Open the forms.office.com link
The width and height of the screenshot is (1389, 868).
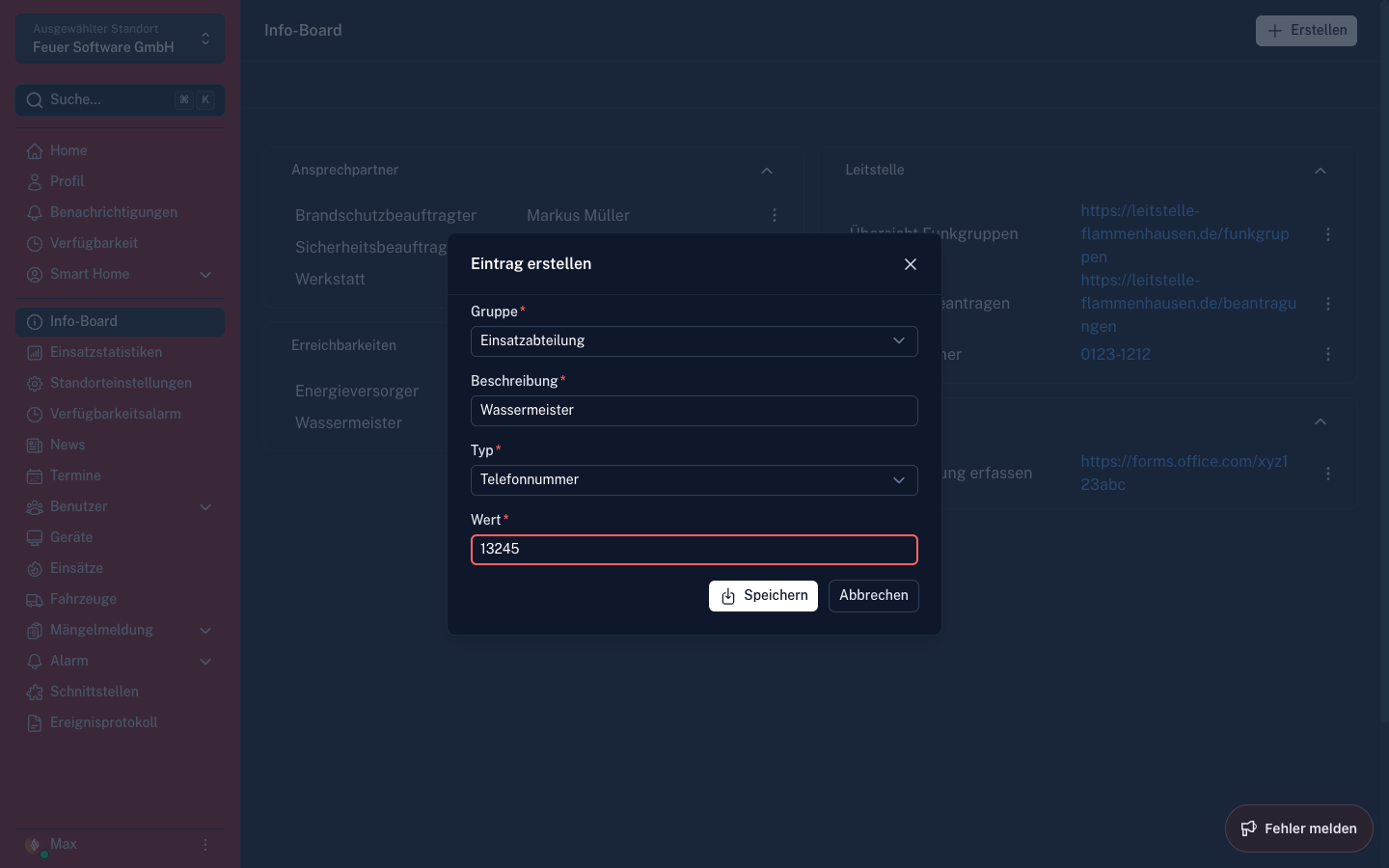(x=1184, y=473)
